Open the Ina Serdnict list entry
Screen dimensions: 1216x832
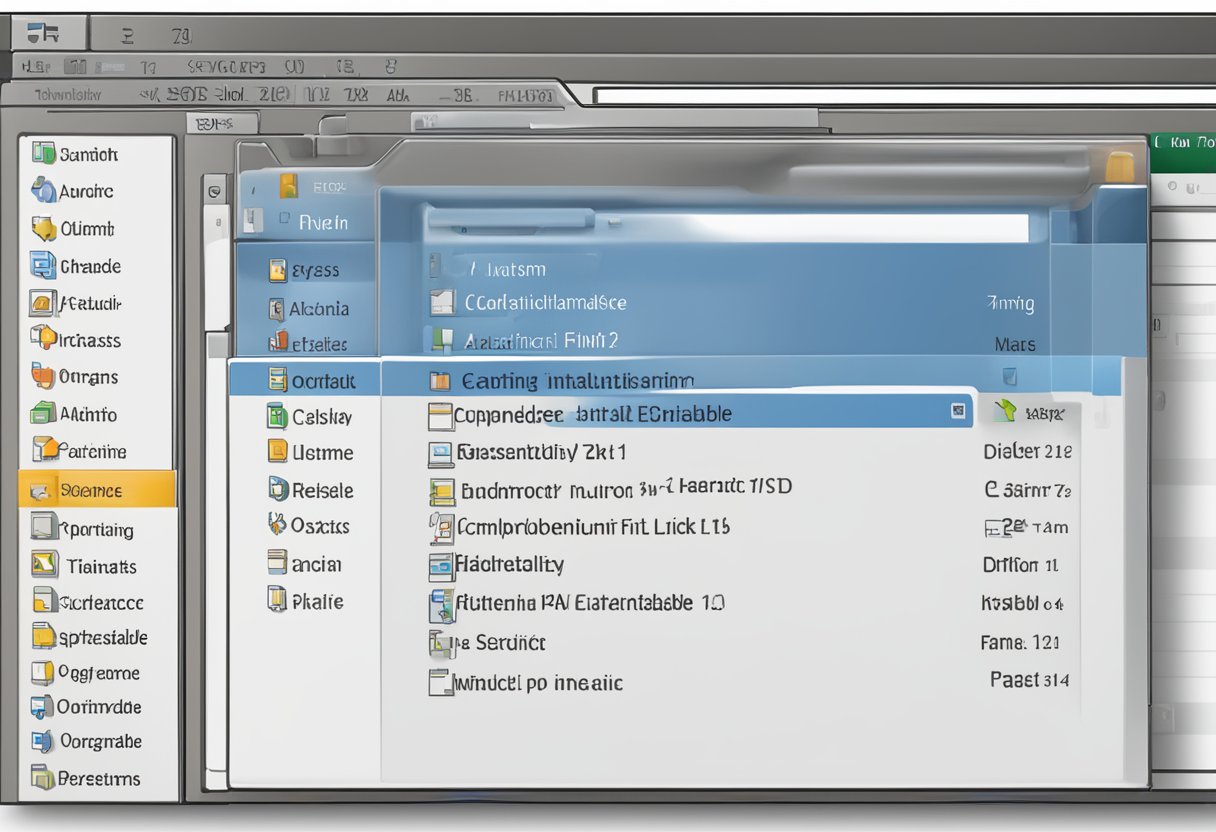click(497, 643)
